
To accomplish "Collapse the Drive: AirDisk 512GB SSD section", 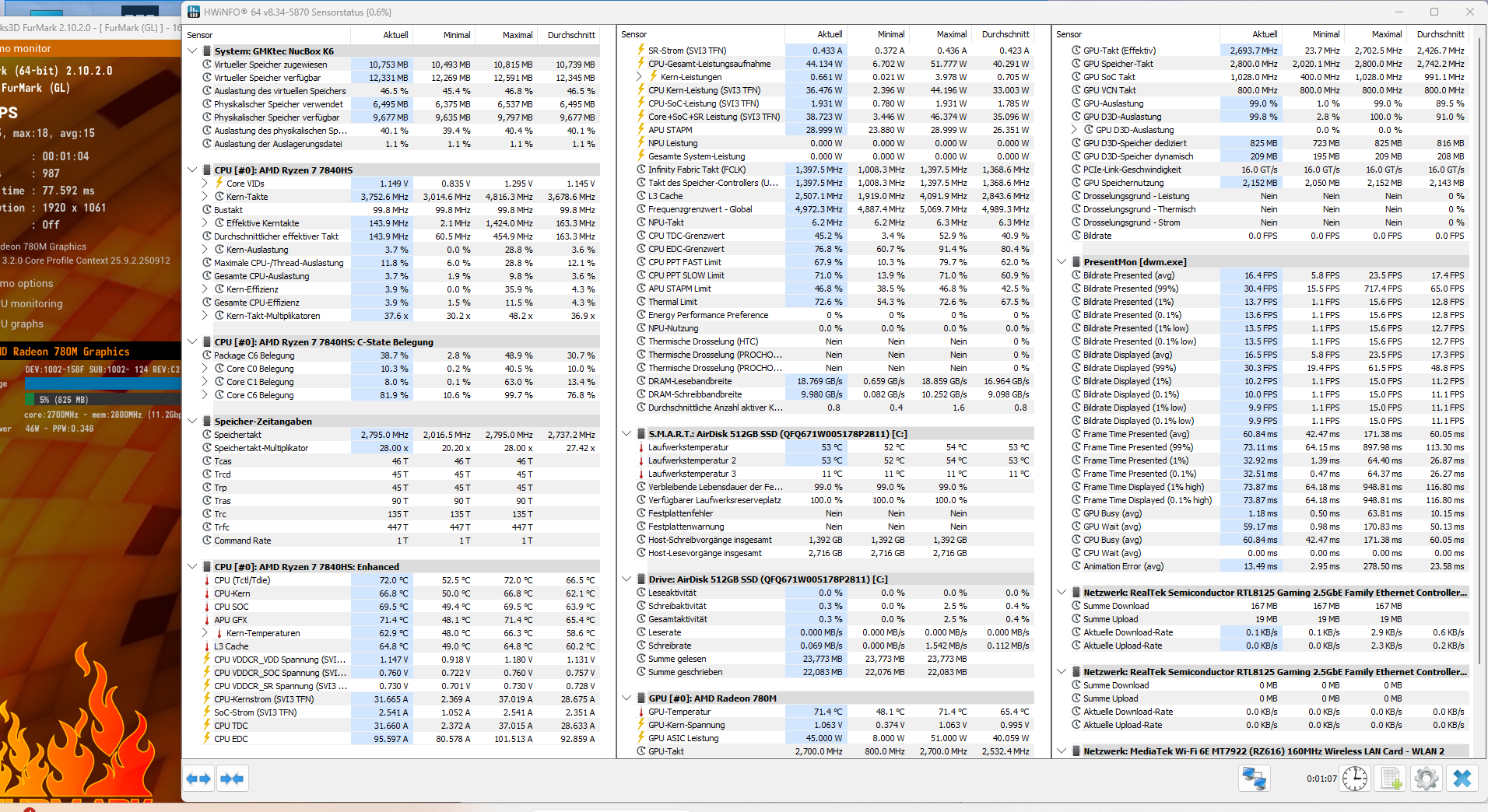I will tap(626, 579).
